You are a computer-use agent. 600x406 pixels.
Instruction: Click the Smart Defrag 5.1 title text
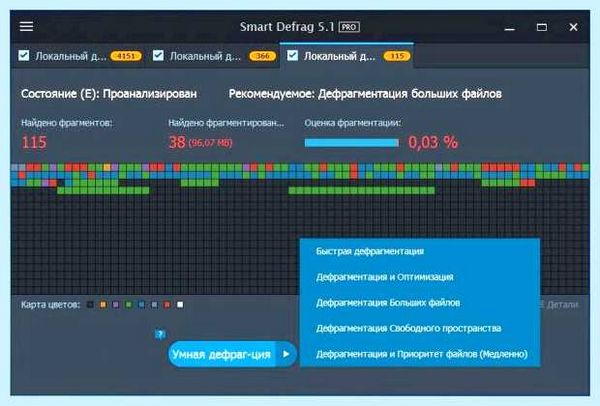tap(287, 27)
